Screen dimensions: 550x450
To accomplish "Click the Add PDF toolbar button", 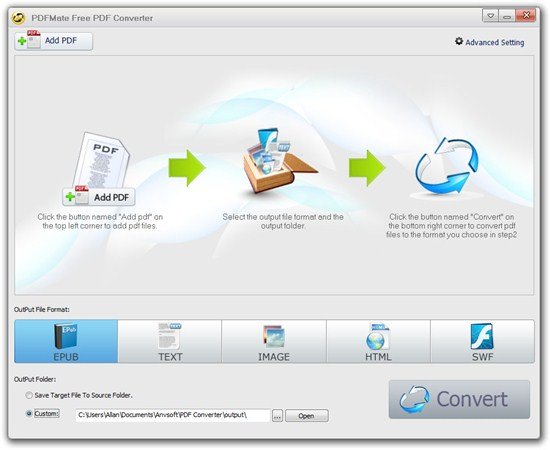I will click(54, 41).
